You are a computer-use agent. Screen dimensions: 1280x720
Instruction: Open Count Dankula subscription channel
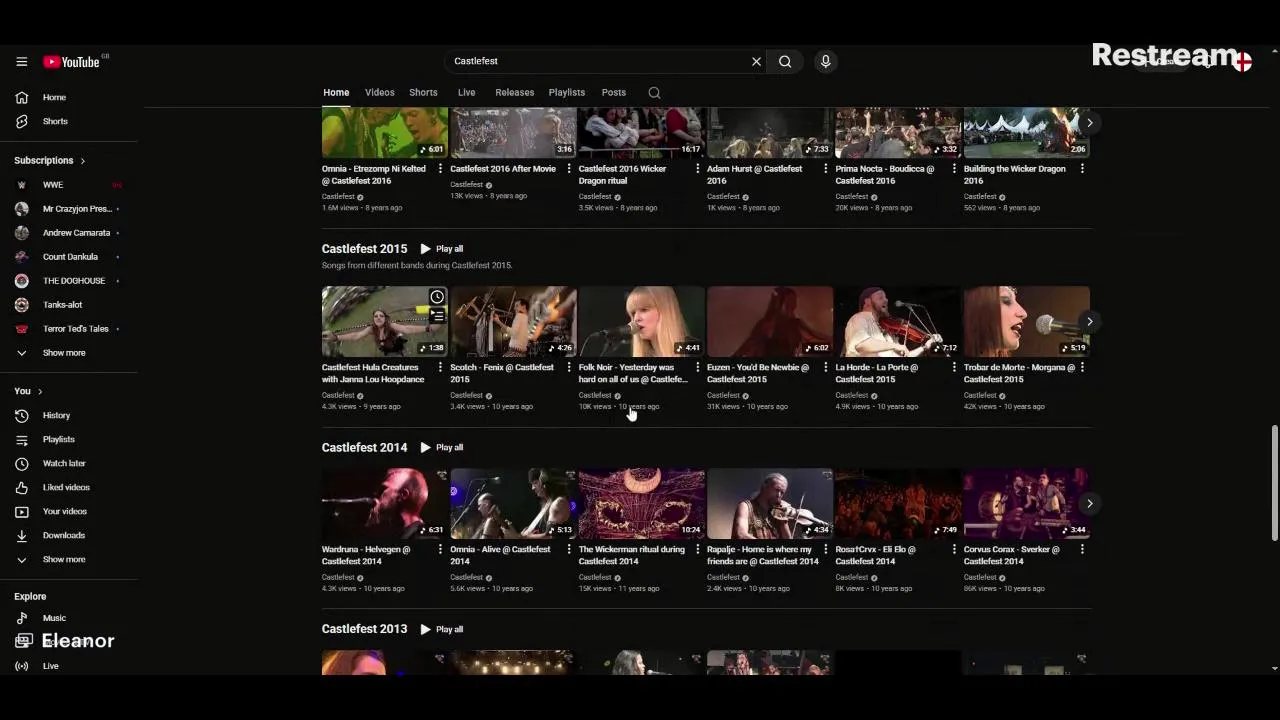coord(68,257)
